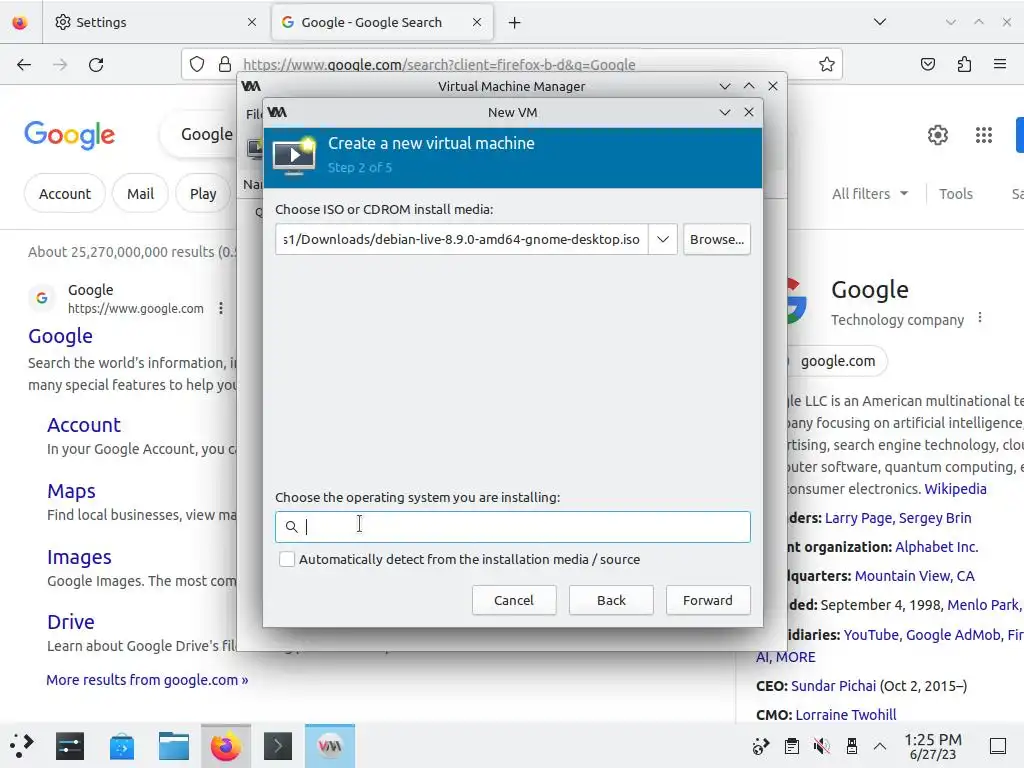Screen dimensions: 1024x768
Task: Open the Account sitelink
Action: [84, 425]
